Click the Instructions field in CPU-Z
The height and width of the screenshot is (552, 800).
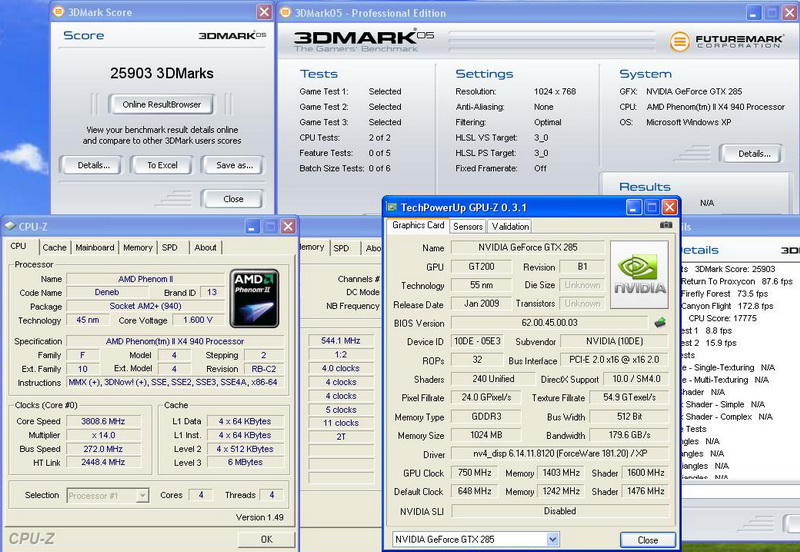176,382
